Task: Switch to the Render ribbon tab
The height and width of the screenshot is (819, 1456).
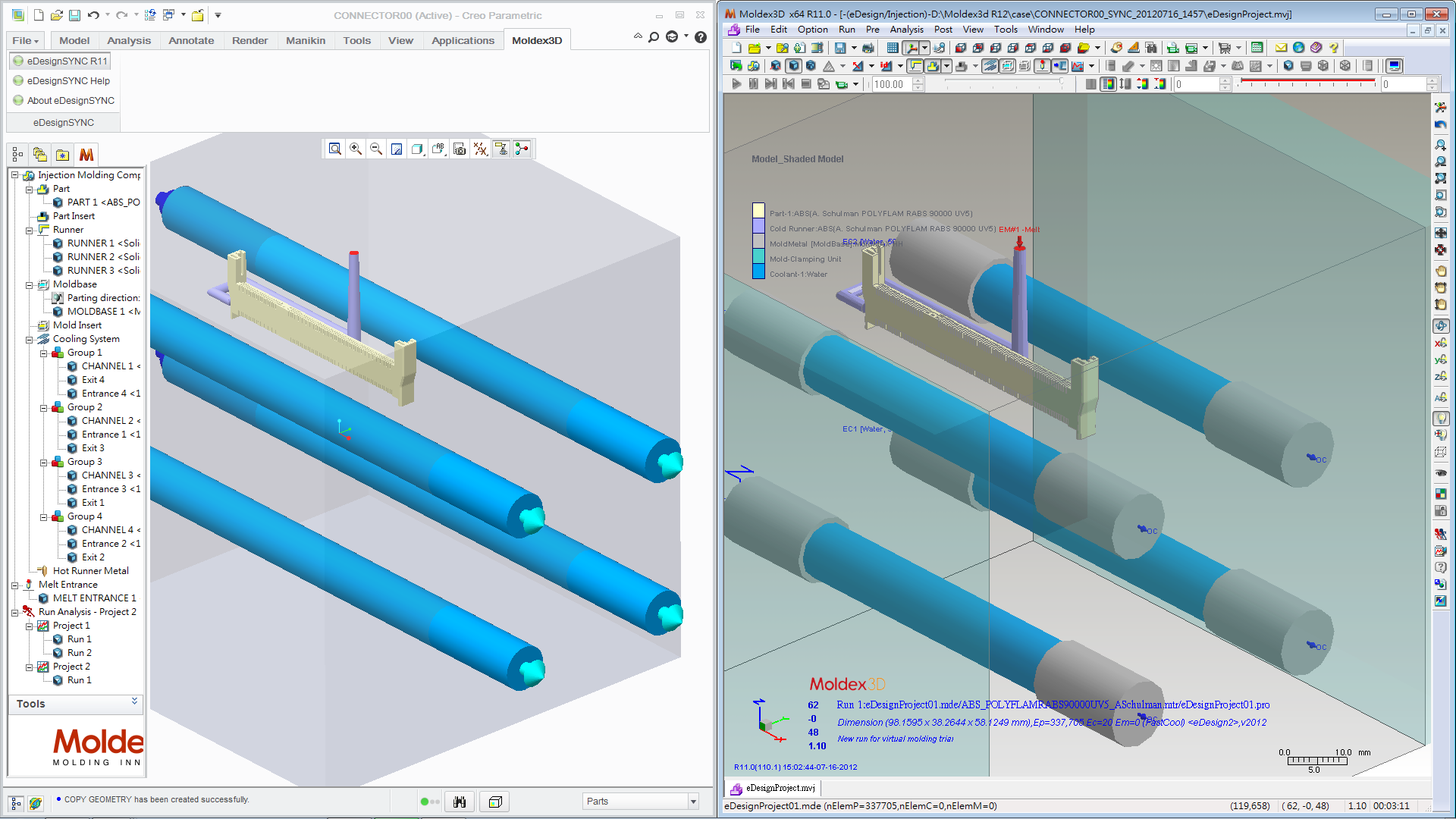Action: point(249,40)
